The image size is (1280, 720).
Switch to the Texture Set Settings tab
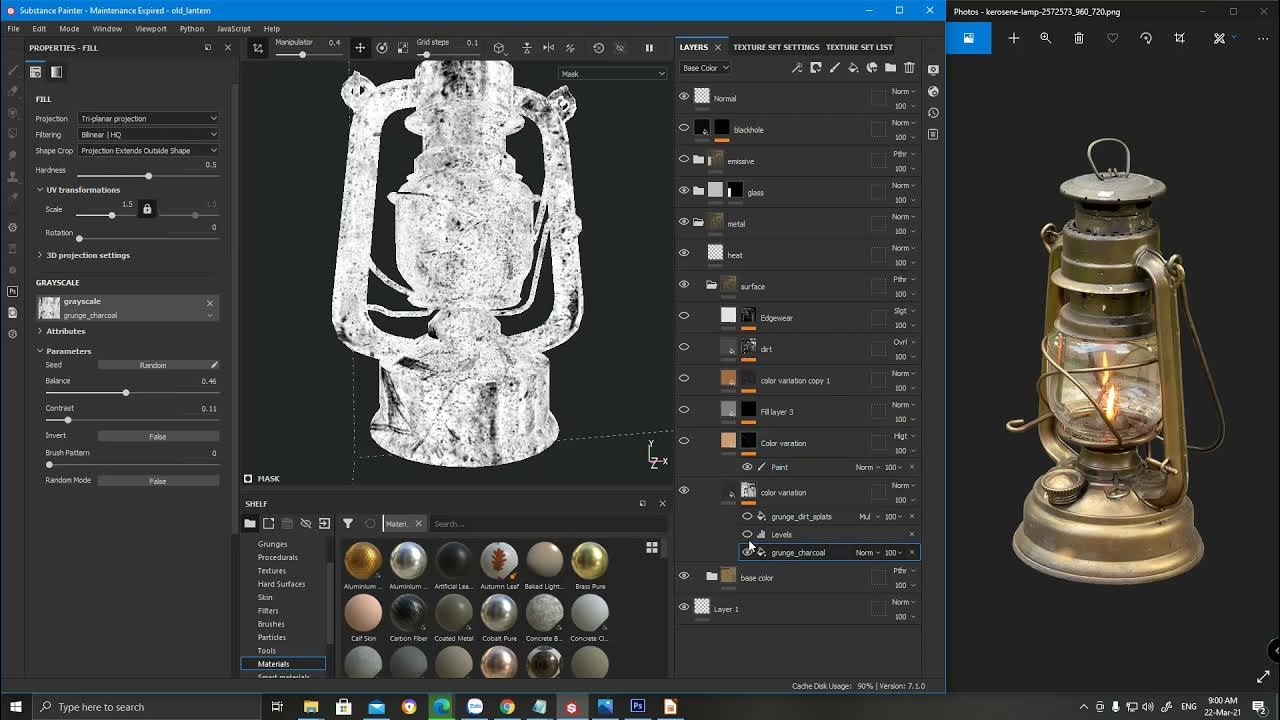[776, 47]
